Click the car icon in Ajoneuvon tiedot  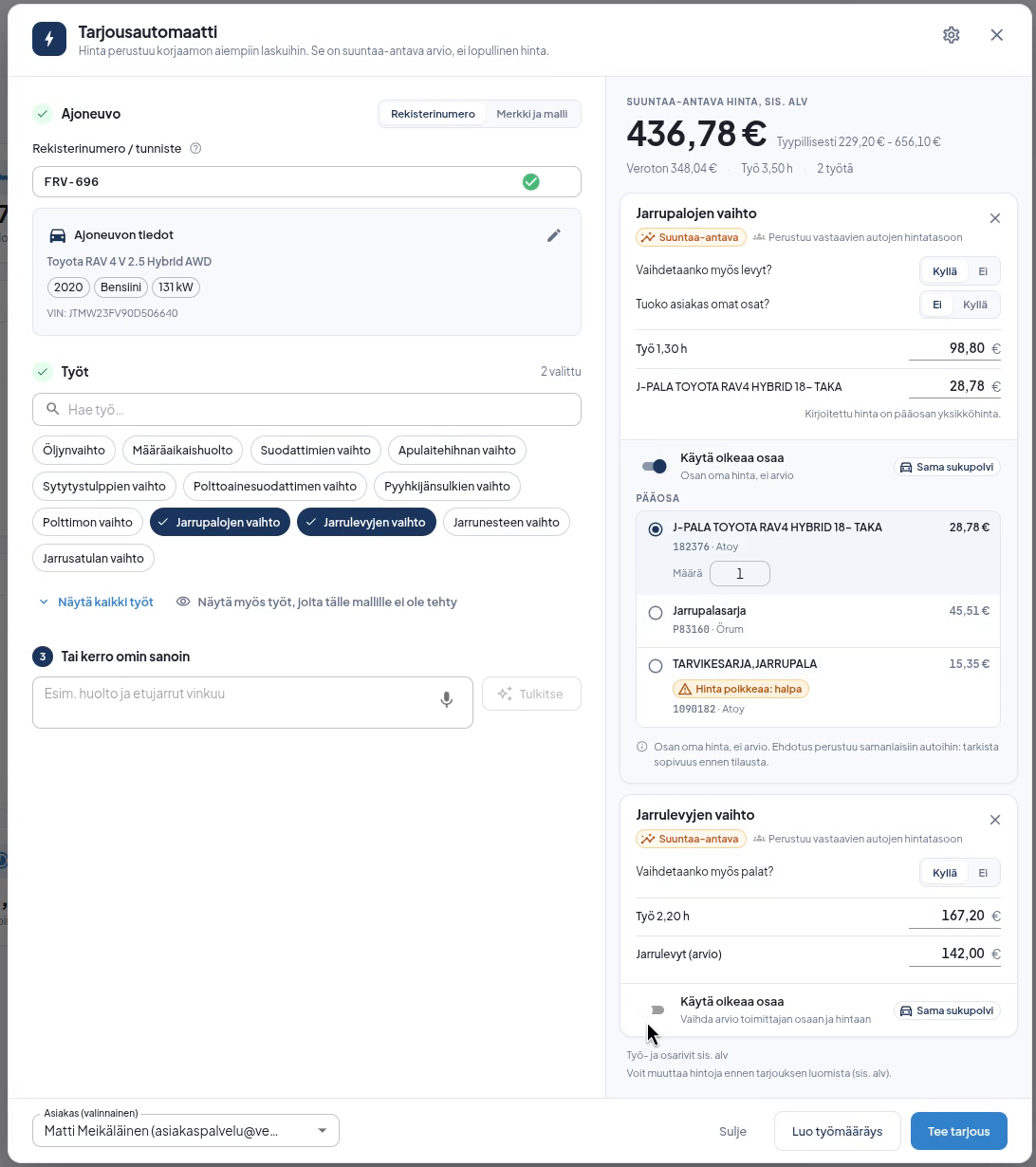57,235
